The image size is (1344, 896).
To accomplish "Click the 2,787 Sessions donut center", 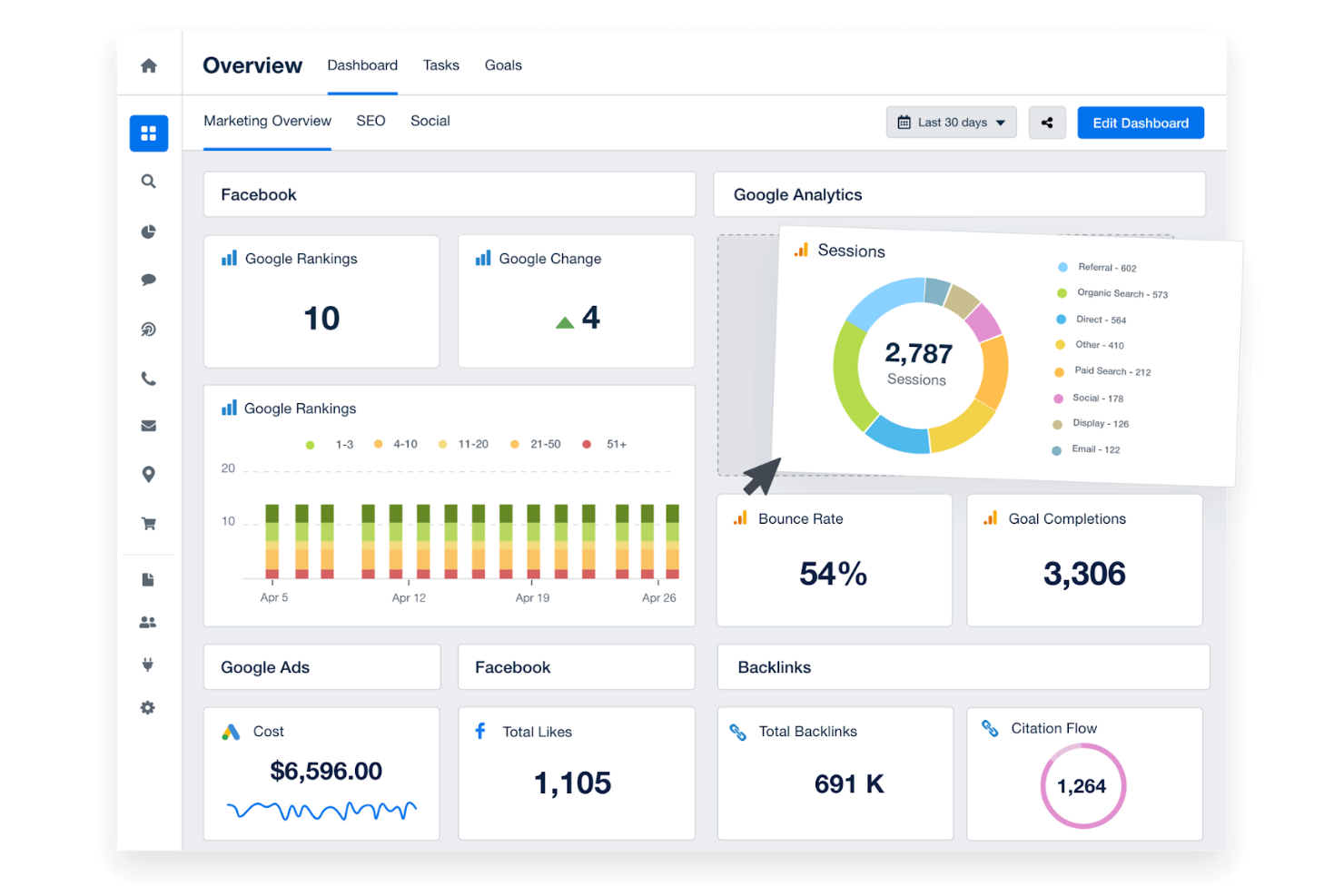I will [x=918, y=363].
